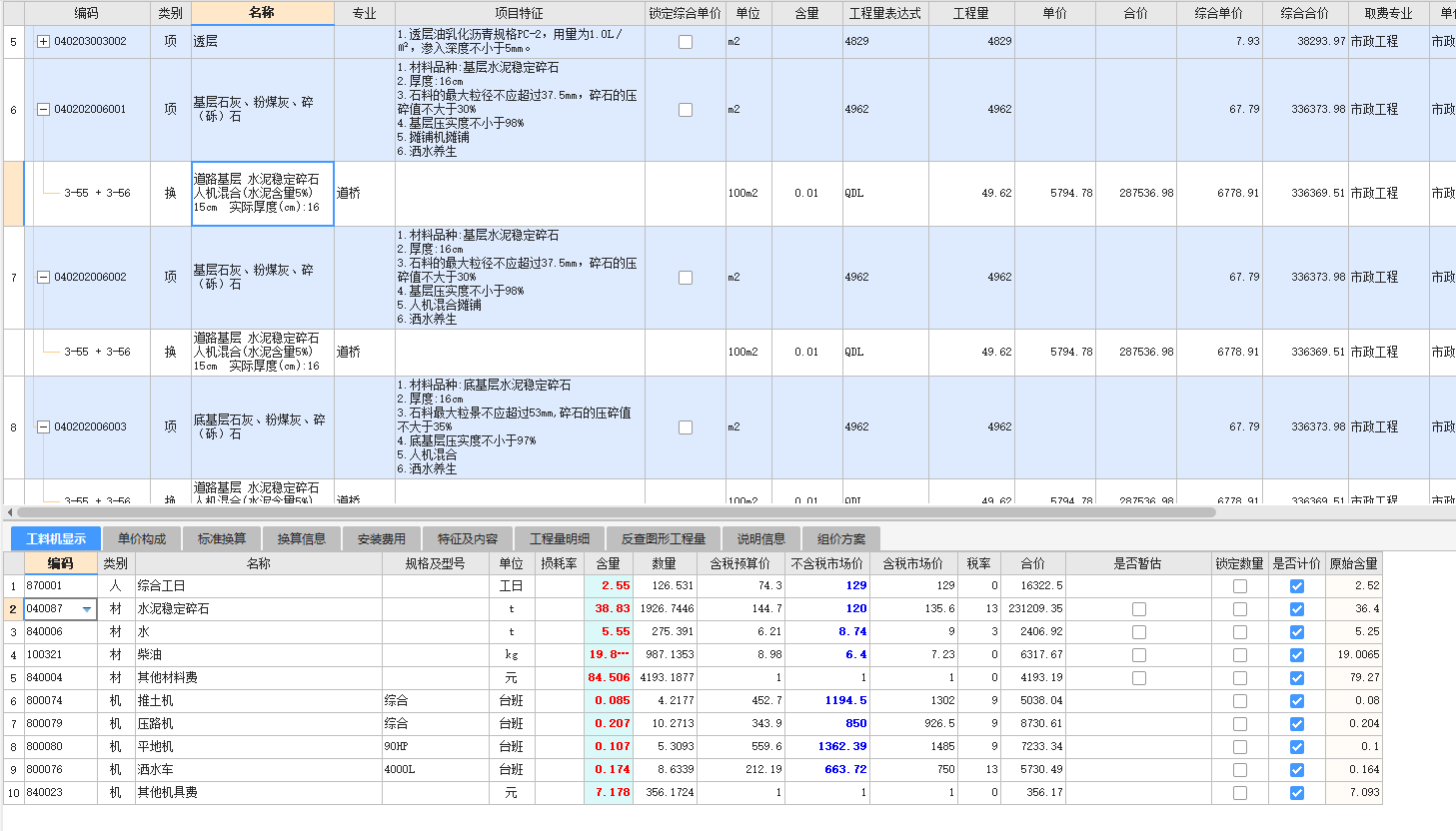Click the 90HP specification cell
The height and width of the screenshot is (831, 1456).
point(436,747)
